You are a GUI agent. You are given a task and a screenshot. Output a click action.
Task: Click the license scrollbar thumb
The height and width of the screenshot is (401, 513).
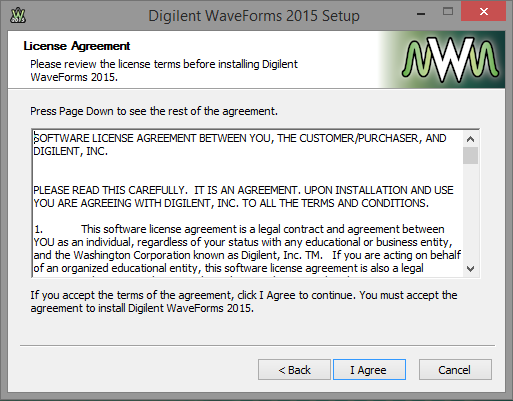470,155
